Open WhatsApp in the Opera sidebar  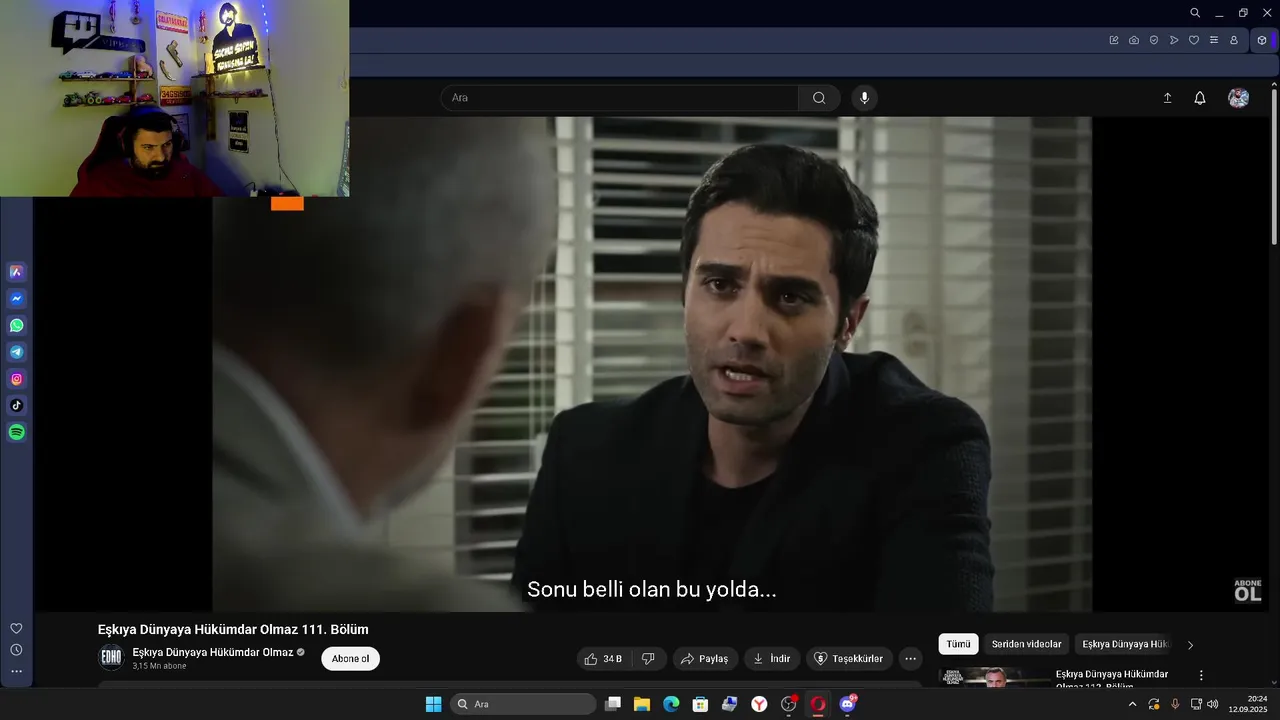click(x=16, y=325)
